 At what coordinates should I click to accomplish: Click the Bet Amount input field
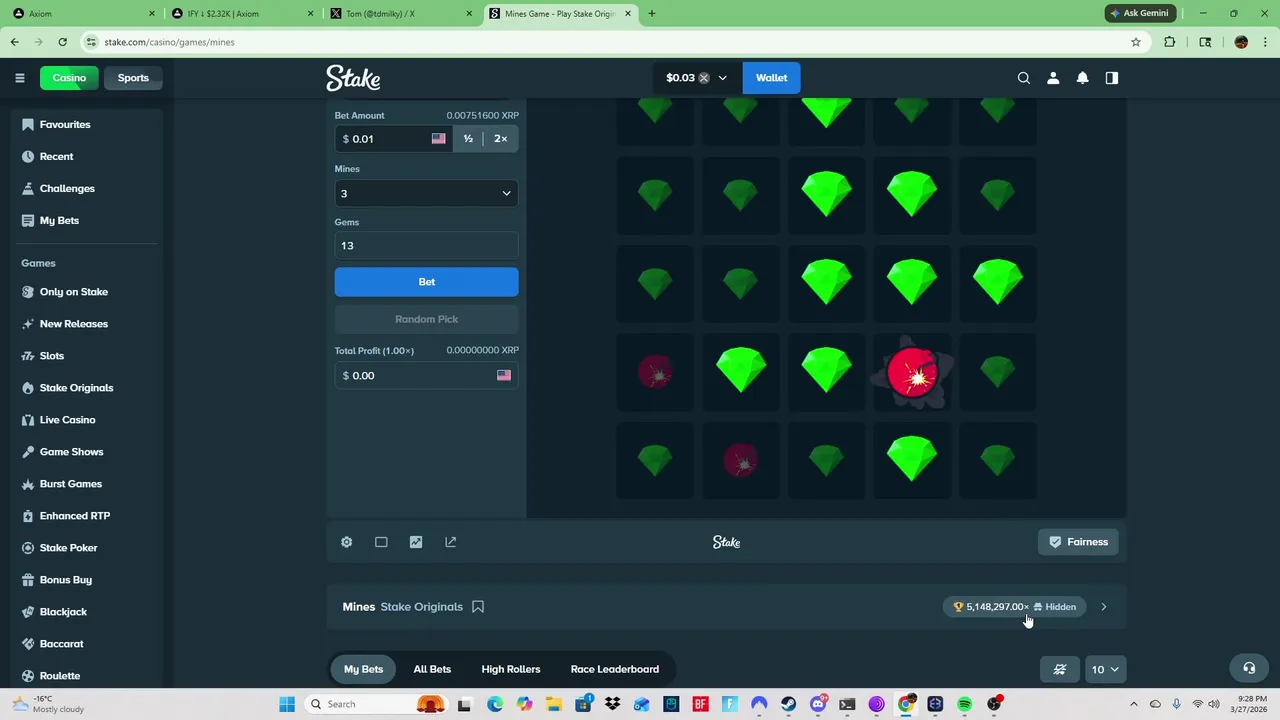[x=392, y=139]
